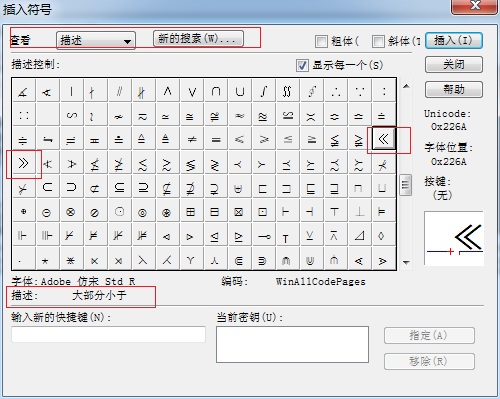Click the symbol grid scroll-down arrow
The image size is (500, 399).
click(x=406, y=262)
